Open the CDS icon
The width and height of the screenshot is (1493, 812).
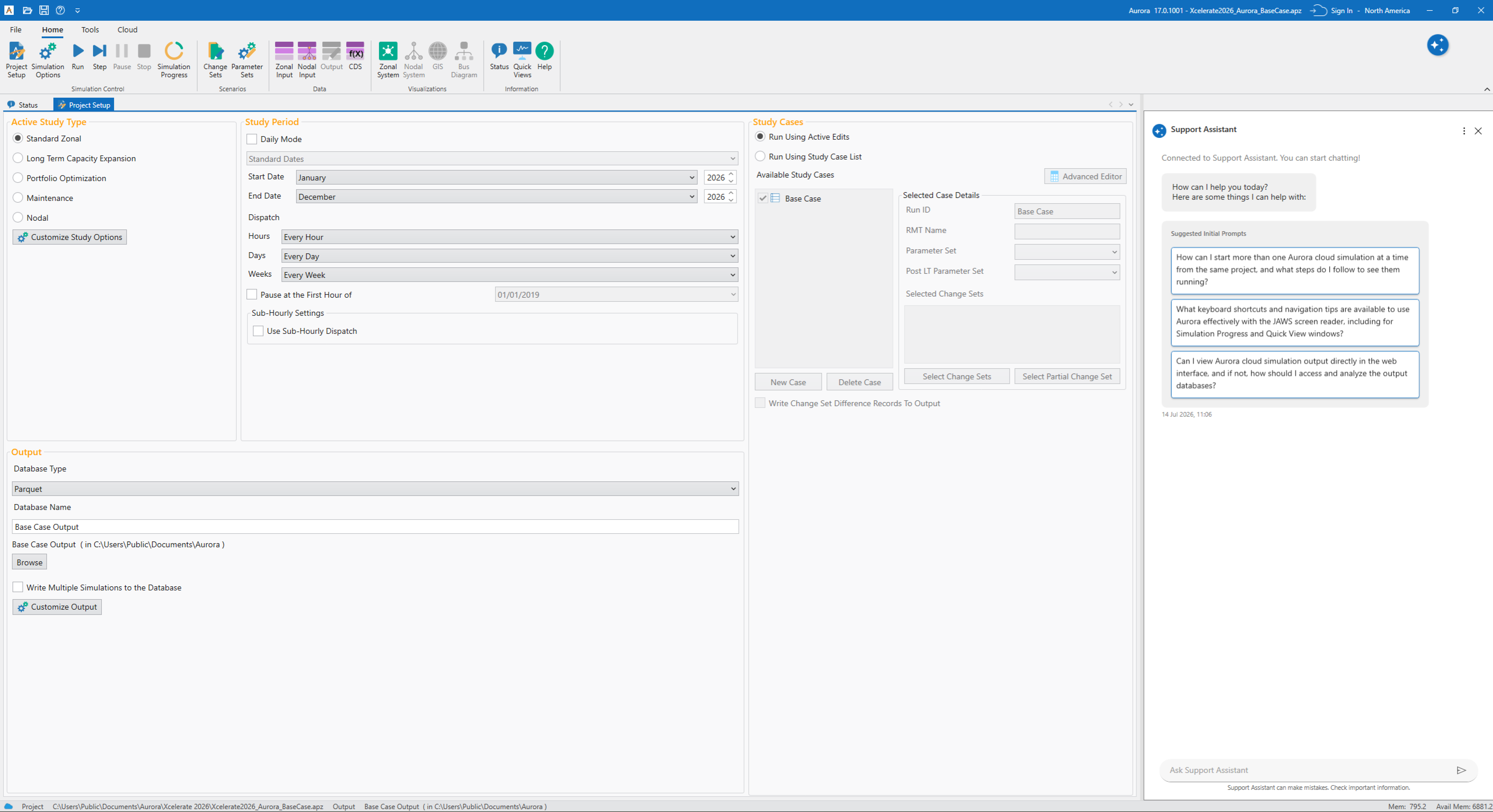(355, 56)
